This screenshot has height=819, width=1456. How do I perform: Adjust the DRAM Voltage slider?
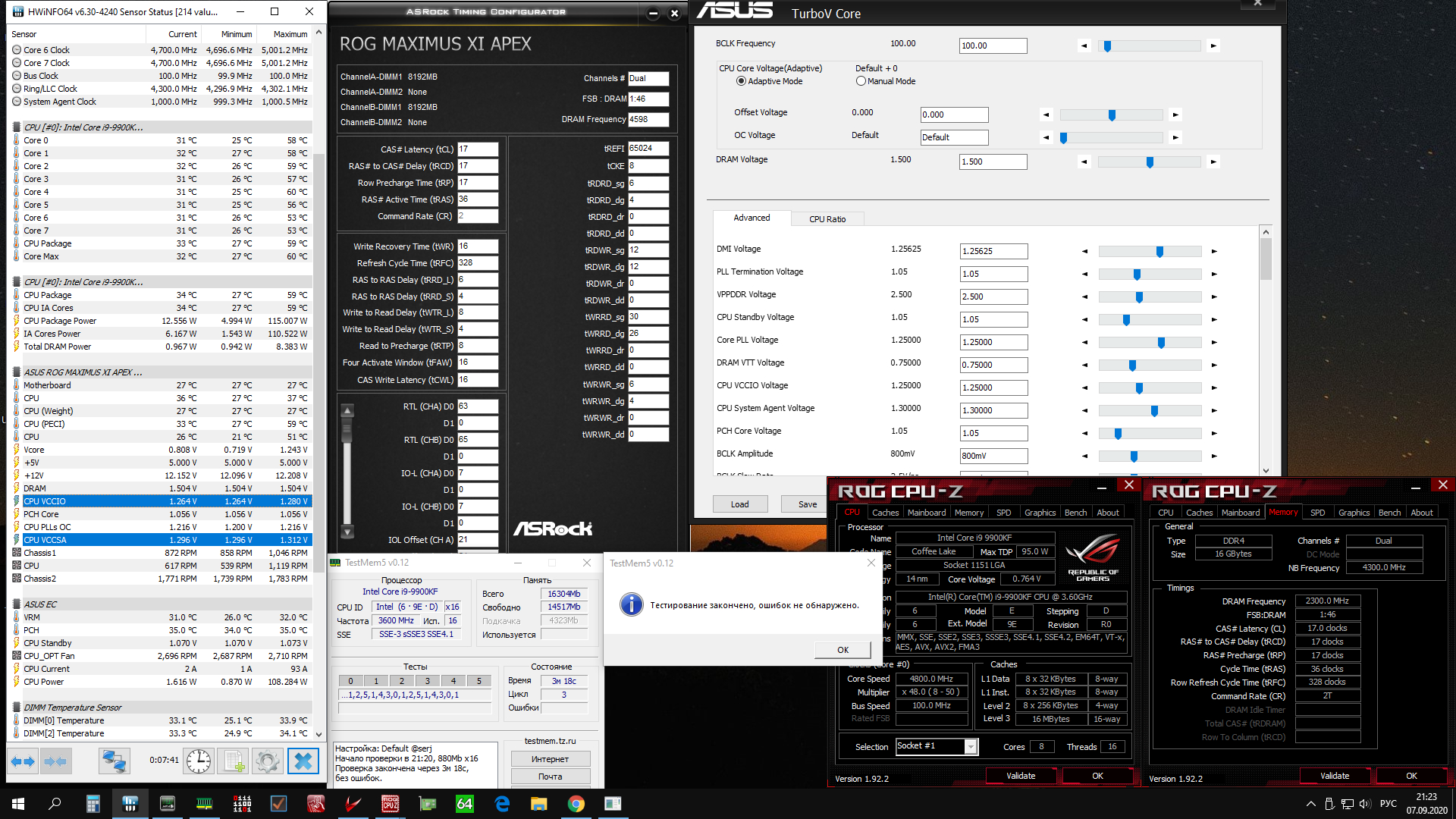[x=1150, y=162]
